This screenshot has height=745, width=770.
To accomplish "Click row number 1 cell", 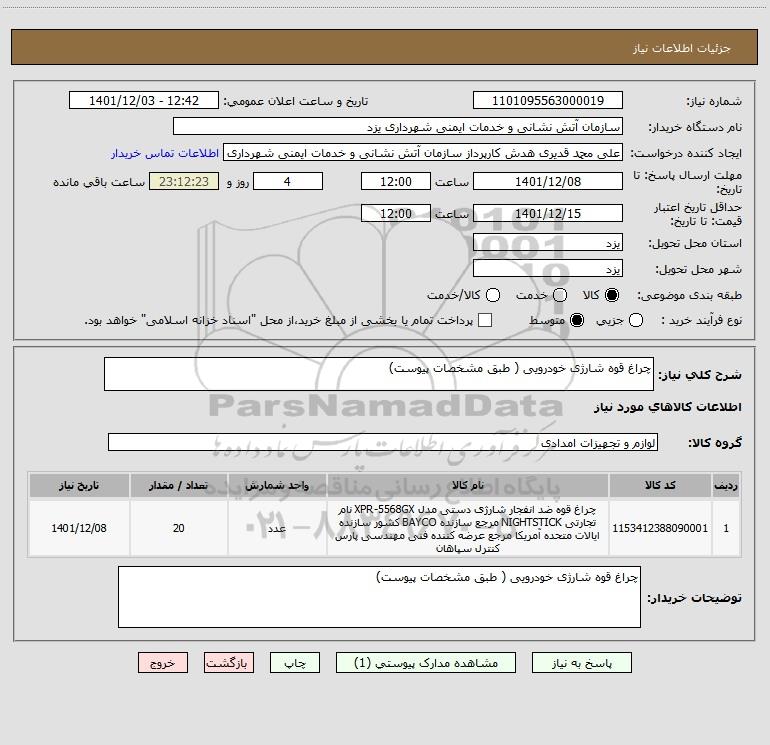I will point(726,528).
